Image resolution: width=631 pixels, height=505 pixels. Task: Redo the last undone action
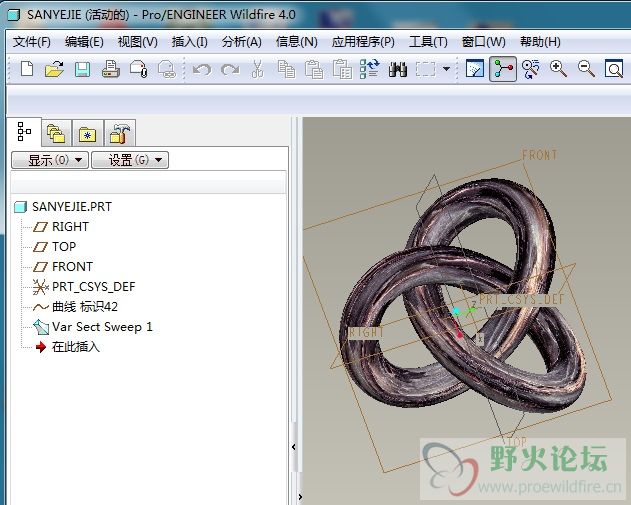tap(230, 70)
